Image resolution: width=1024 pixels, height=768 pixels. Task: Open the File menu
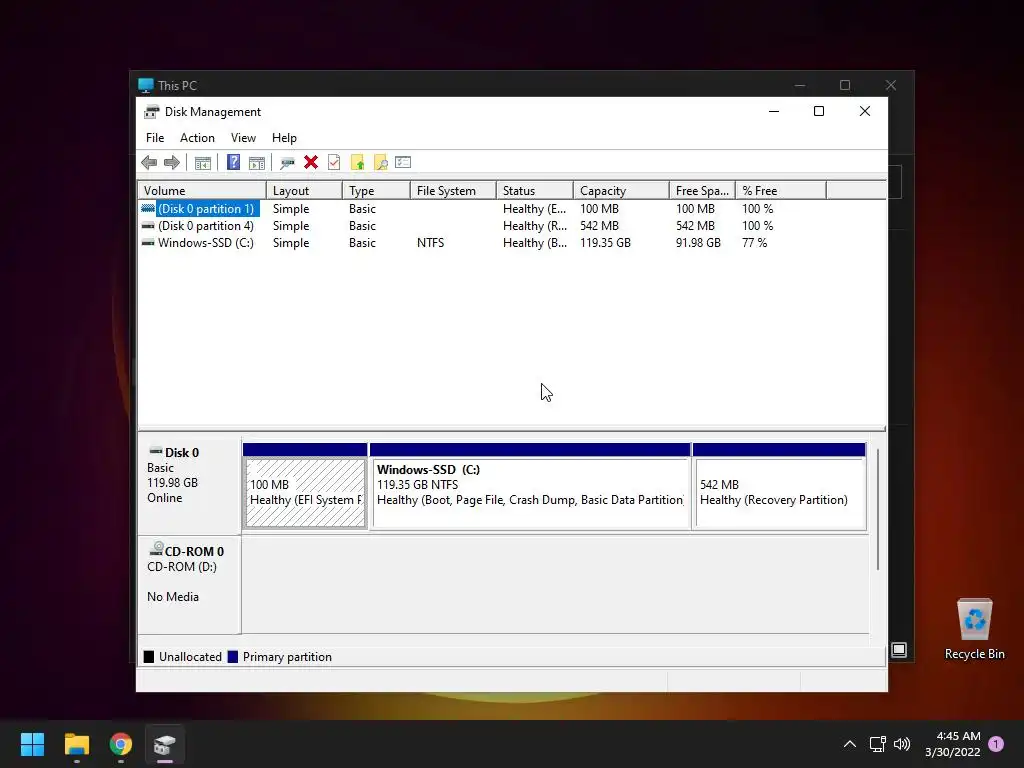pos(155,138)
